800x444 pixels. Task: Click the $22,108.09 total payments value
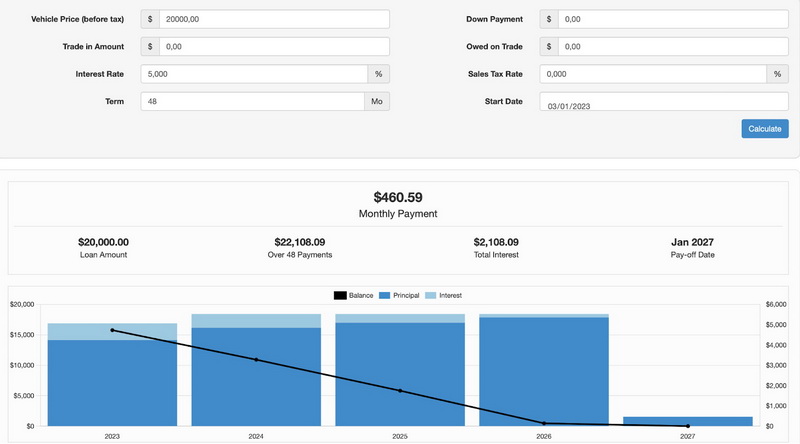pyautogui.click(x=299, y=242)
